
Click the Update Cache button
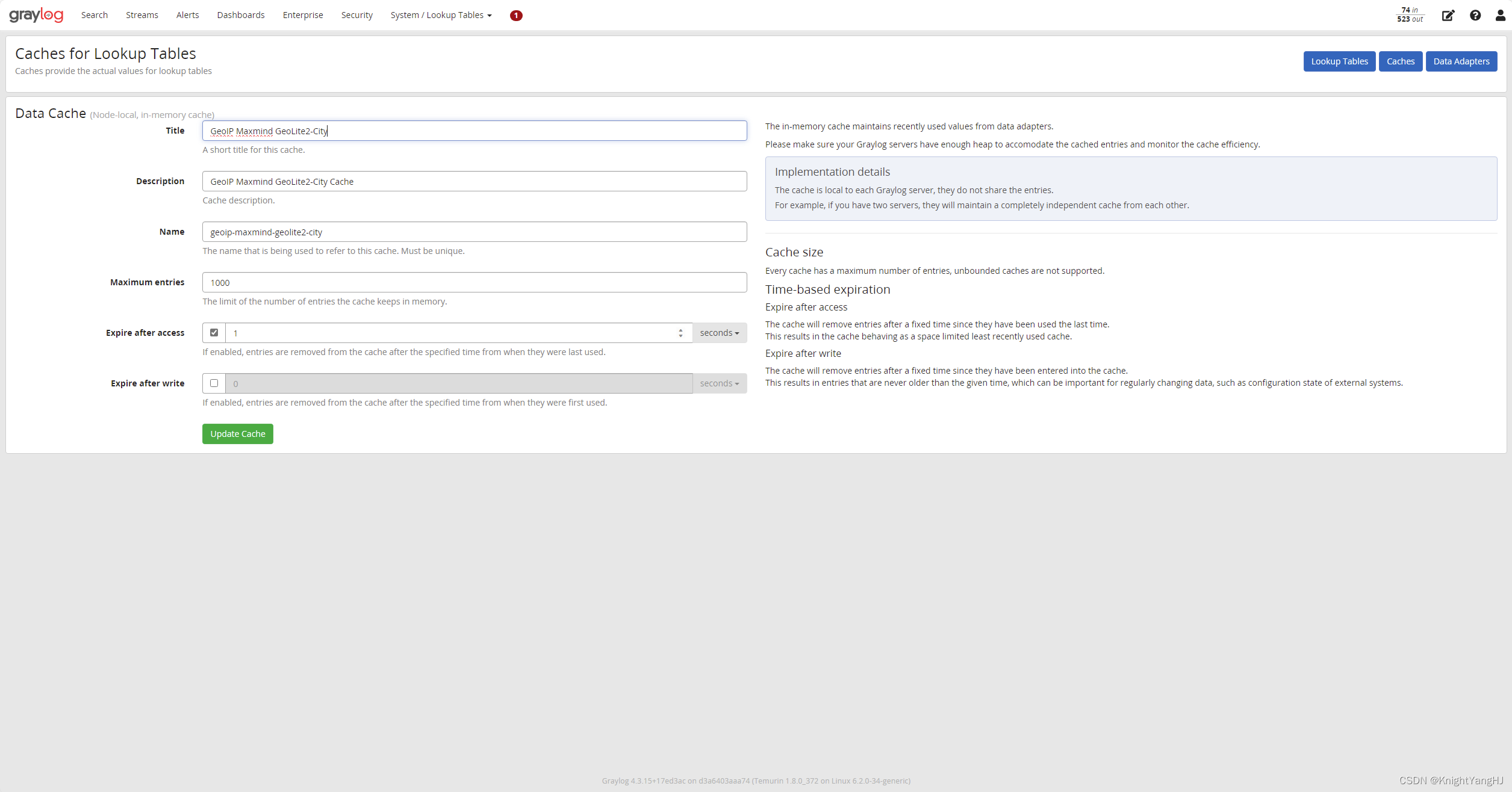coord(237,434)
